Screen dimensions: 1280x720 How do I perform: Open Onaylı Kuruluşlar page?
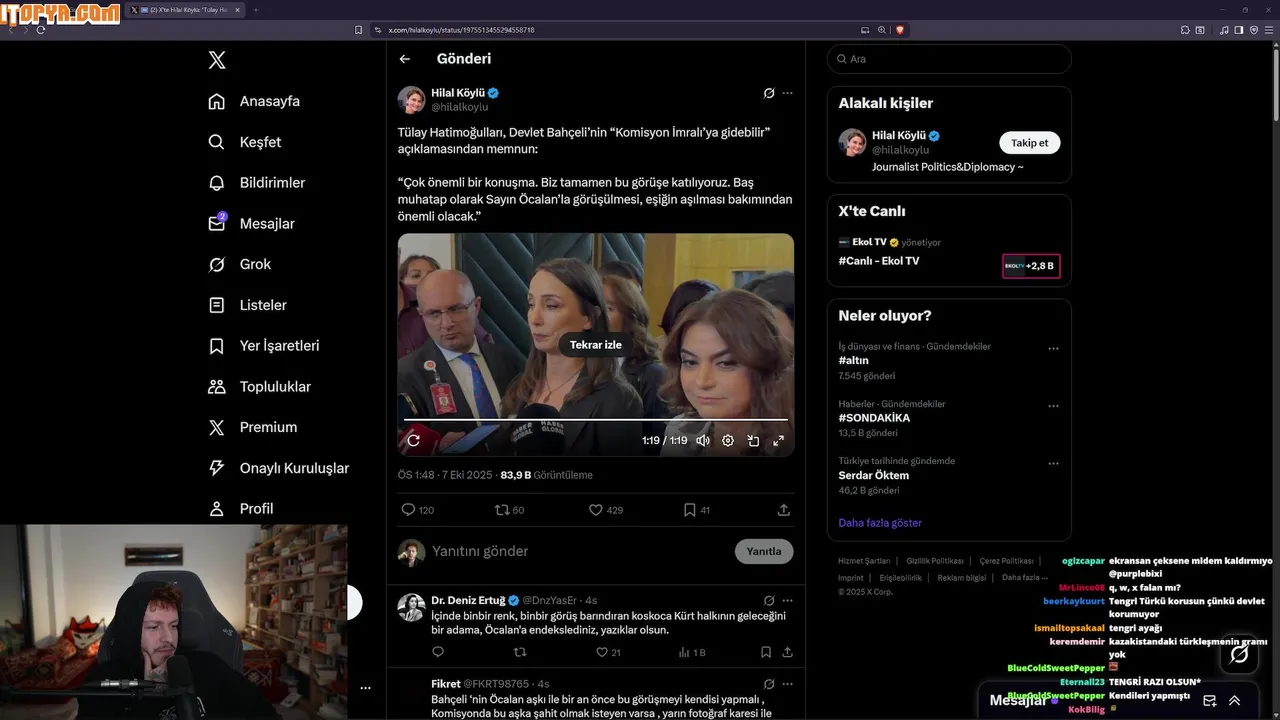(x=278, y=468)
